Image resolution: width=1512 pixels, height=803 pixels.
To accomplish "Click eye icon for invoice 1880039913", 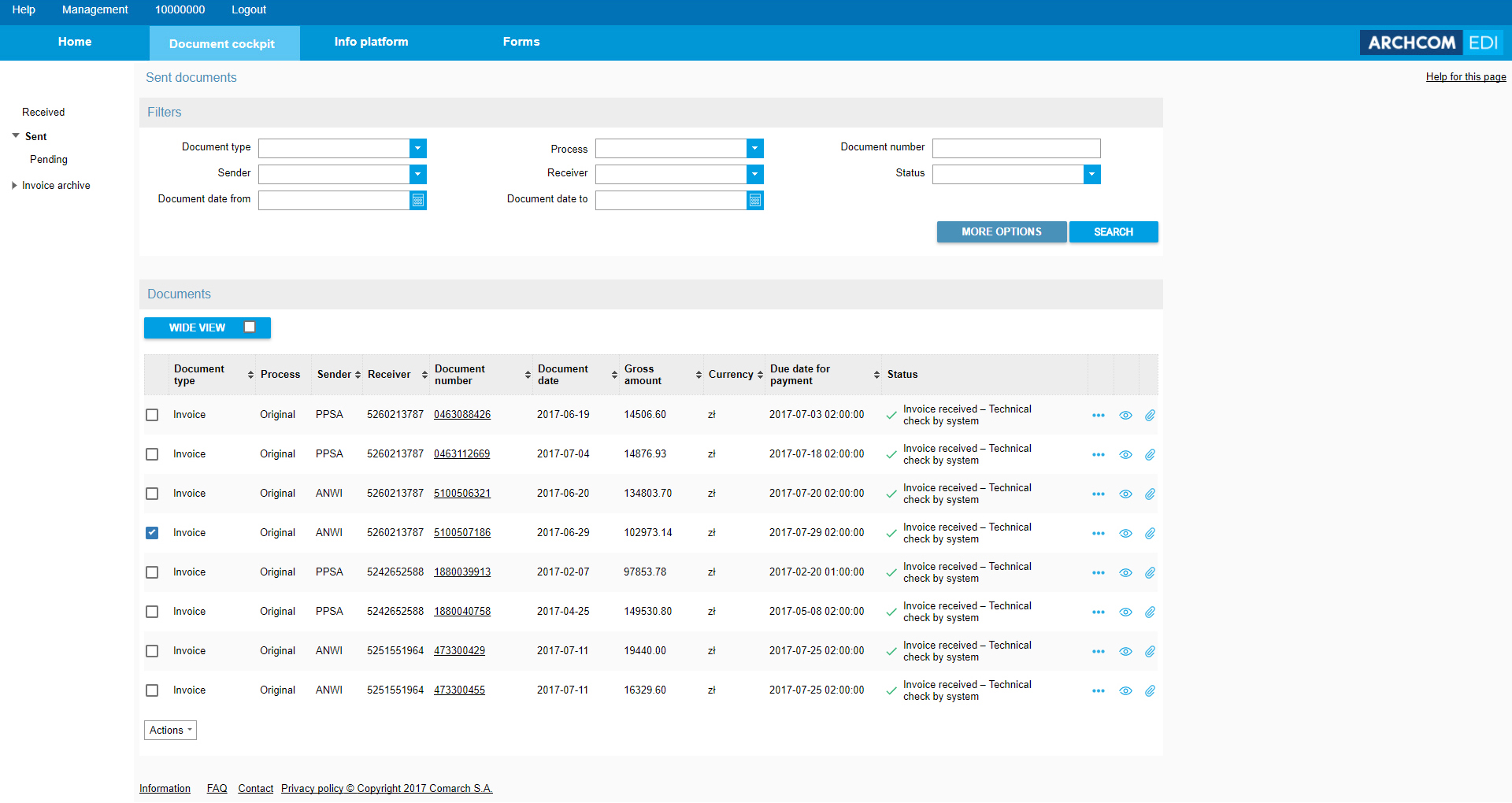I will coord(1125,573).
